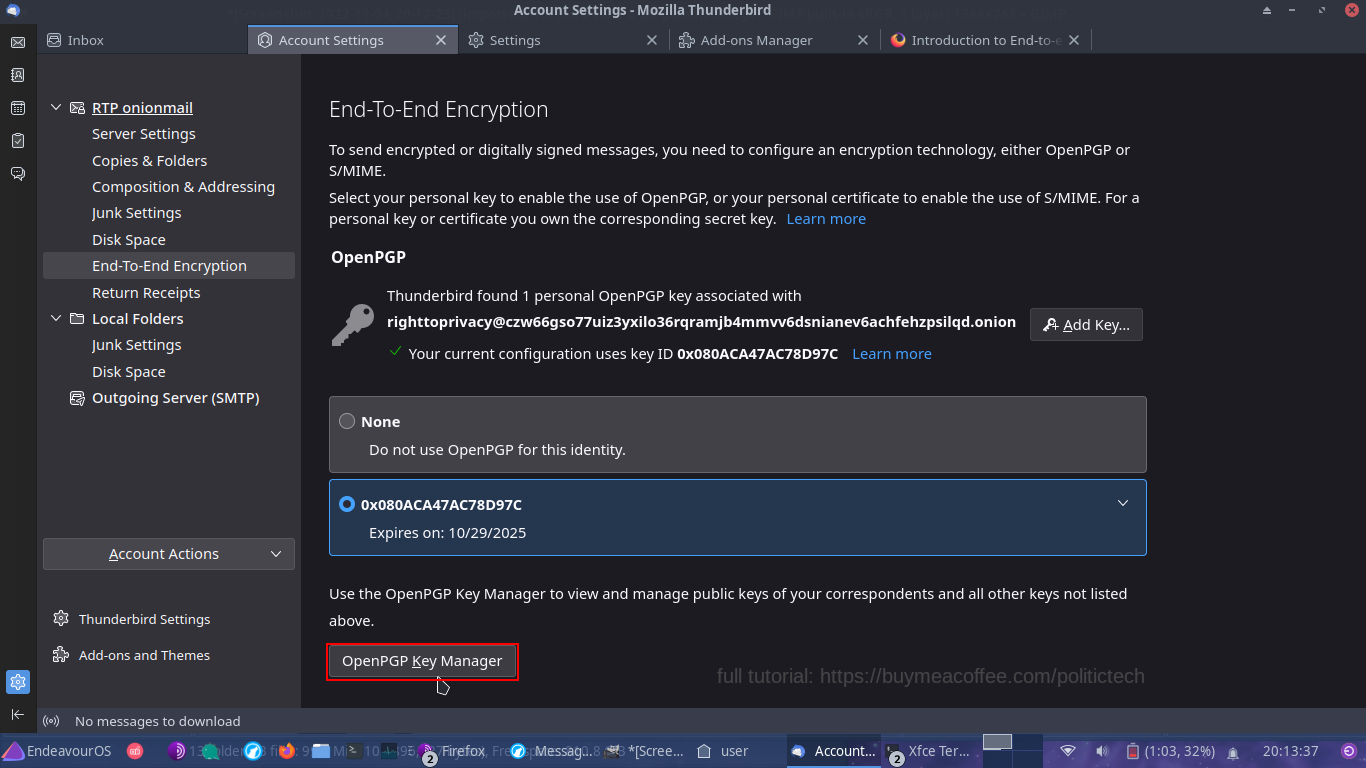This screenshot has height=768, width=1366.
Task: Open Composition & Addressing settings
Action: click(183, 187)
